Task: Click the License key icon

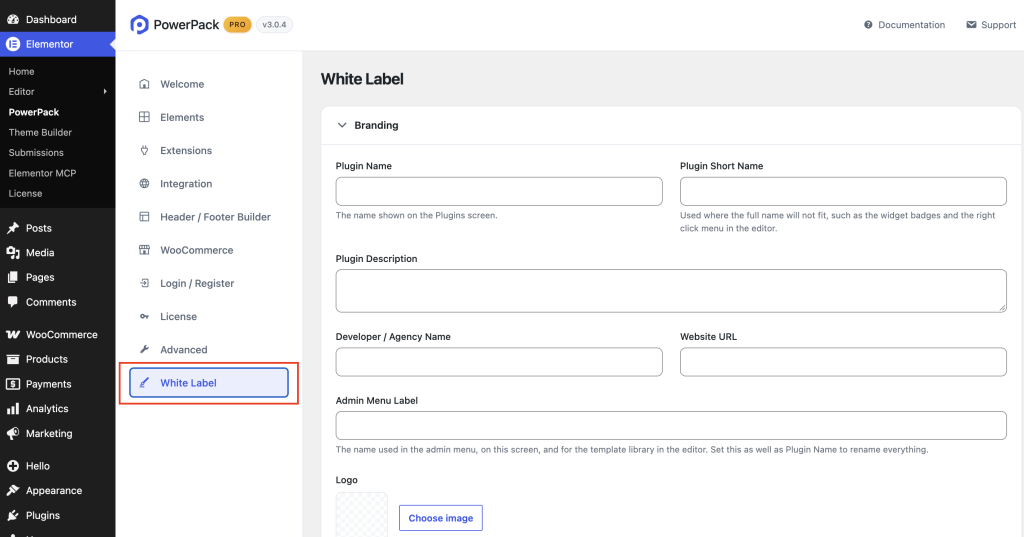Action: [144, 317]
